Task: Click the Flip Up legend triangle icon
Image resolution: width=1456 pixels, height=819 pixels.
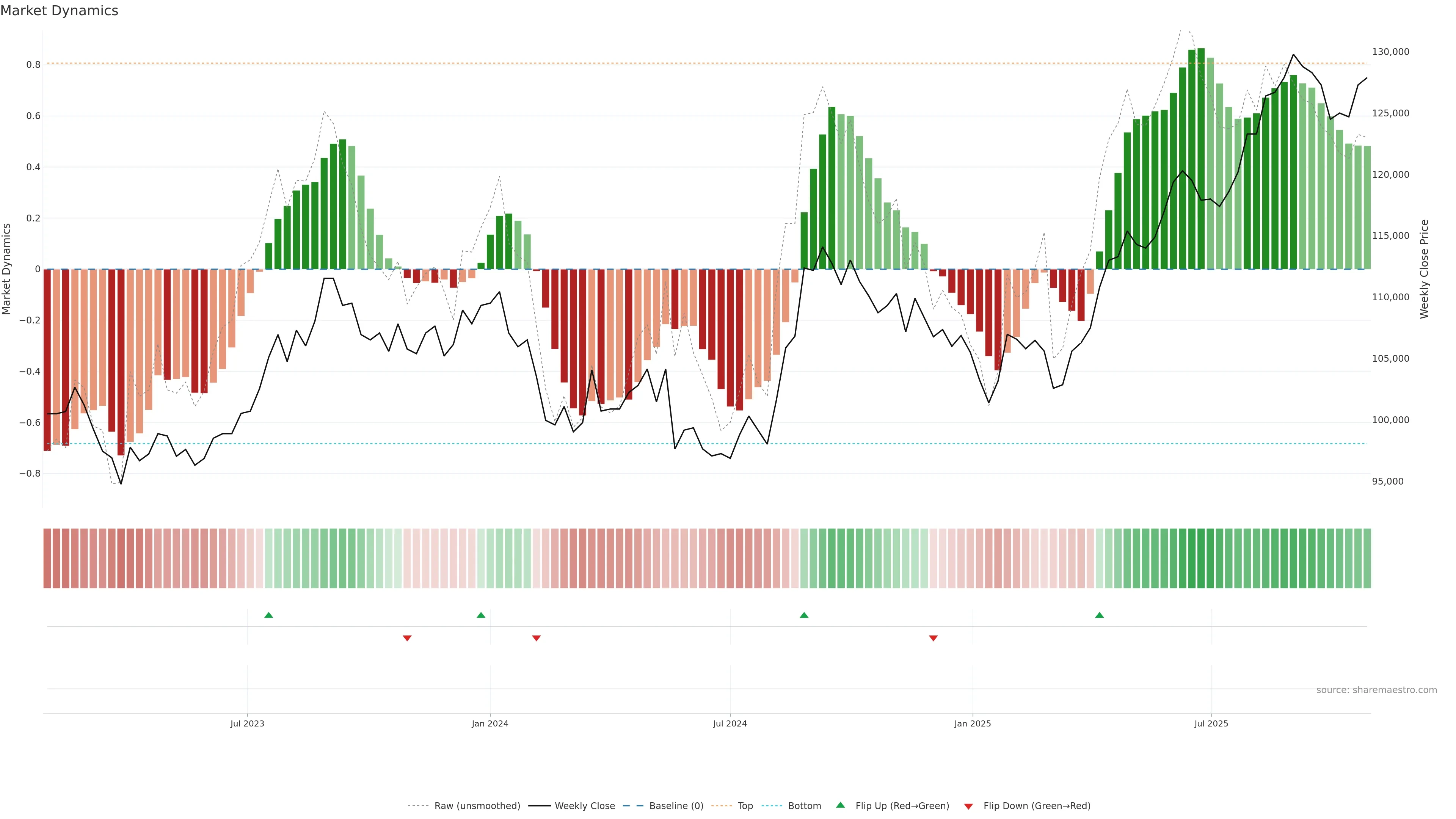Action: (x=840, y=805)
